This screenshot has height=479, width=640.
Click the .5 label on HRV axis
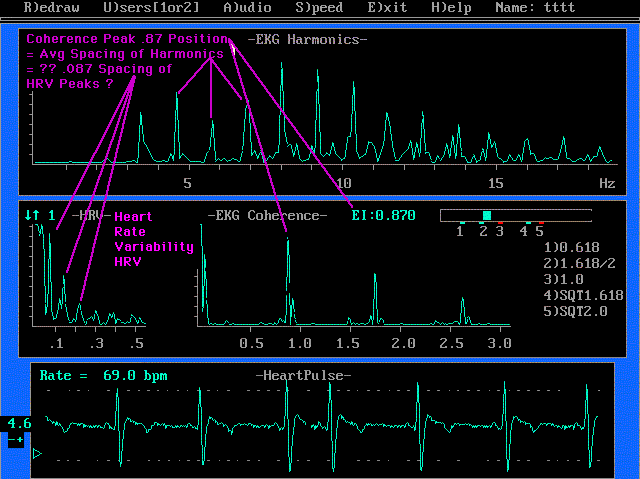(x=136, y=343)
